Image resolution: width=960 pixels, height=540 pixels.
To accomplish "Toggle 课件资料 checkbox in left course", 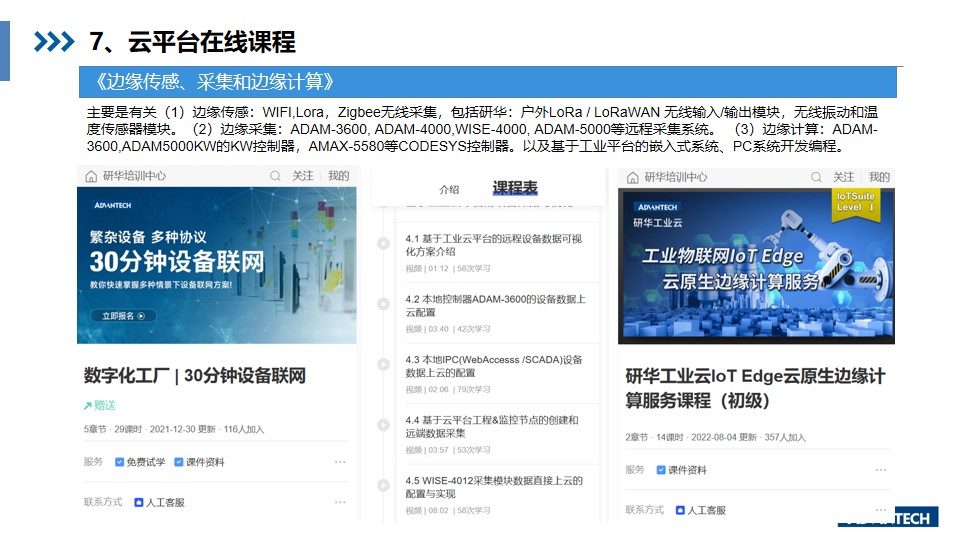I will point(179,462).
